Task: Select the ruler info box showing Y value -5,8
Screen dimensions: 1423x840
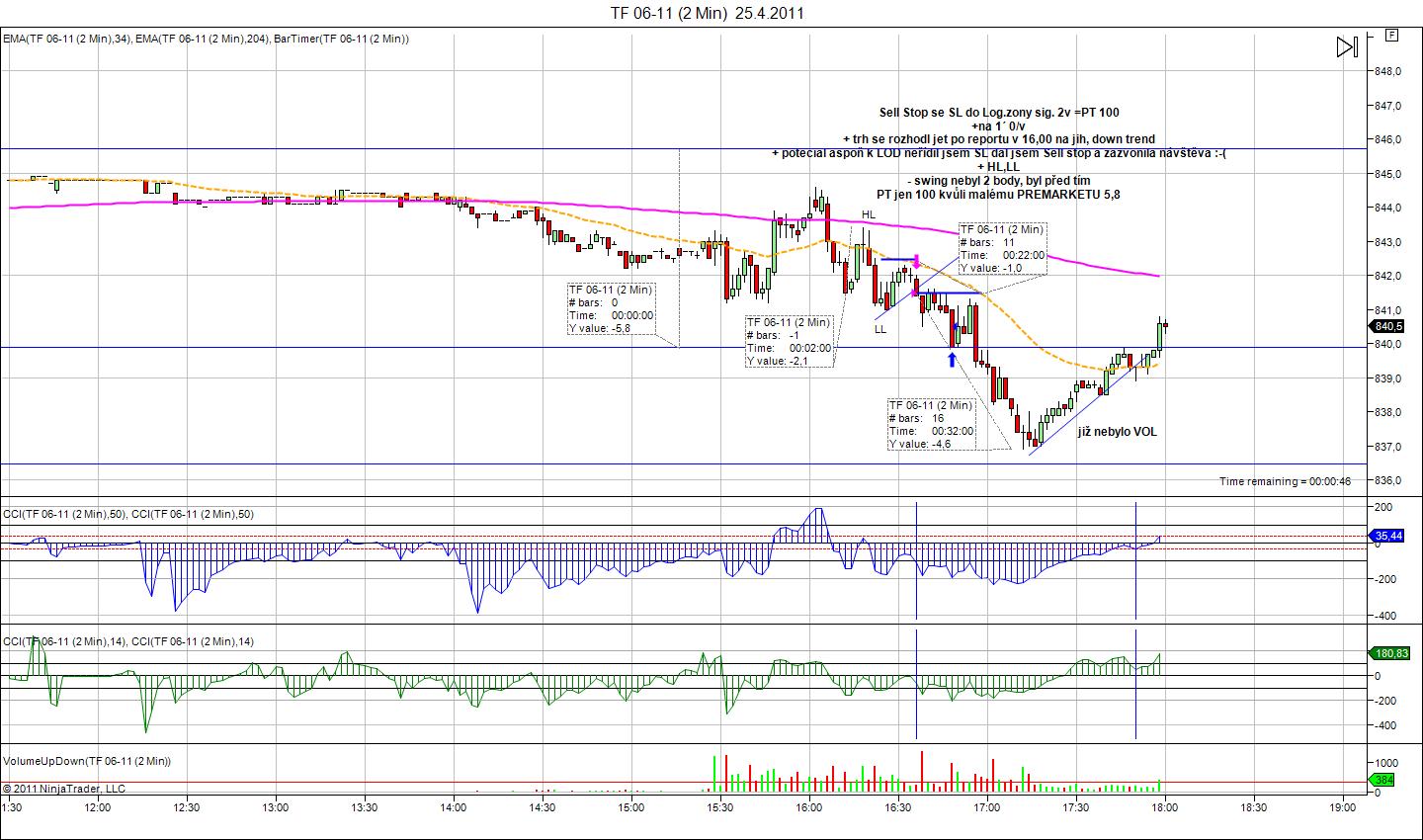Action: point(611,308)
